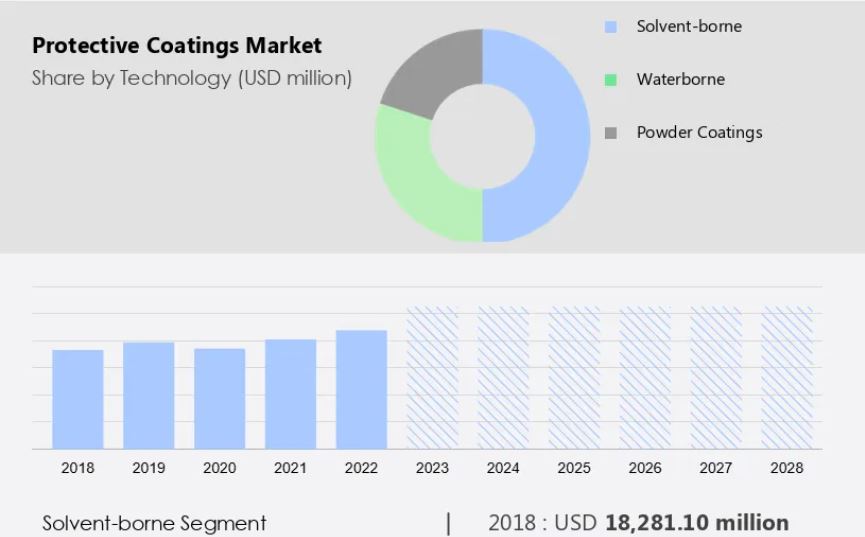Click the gray Powder Coatings legend swatch
The image size is (865, 537).
point(611,133)
